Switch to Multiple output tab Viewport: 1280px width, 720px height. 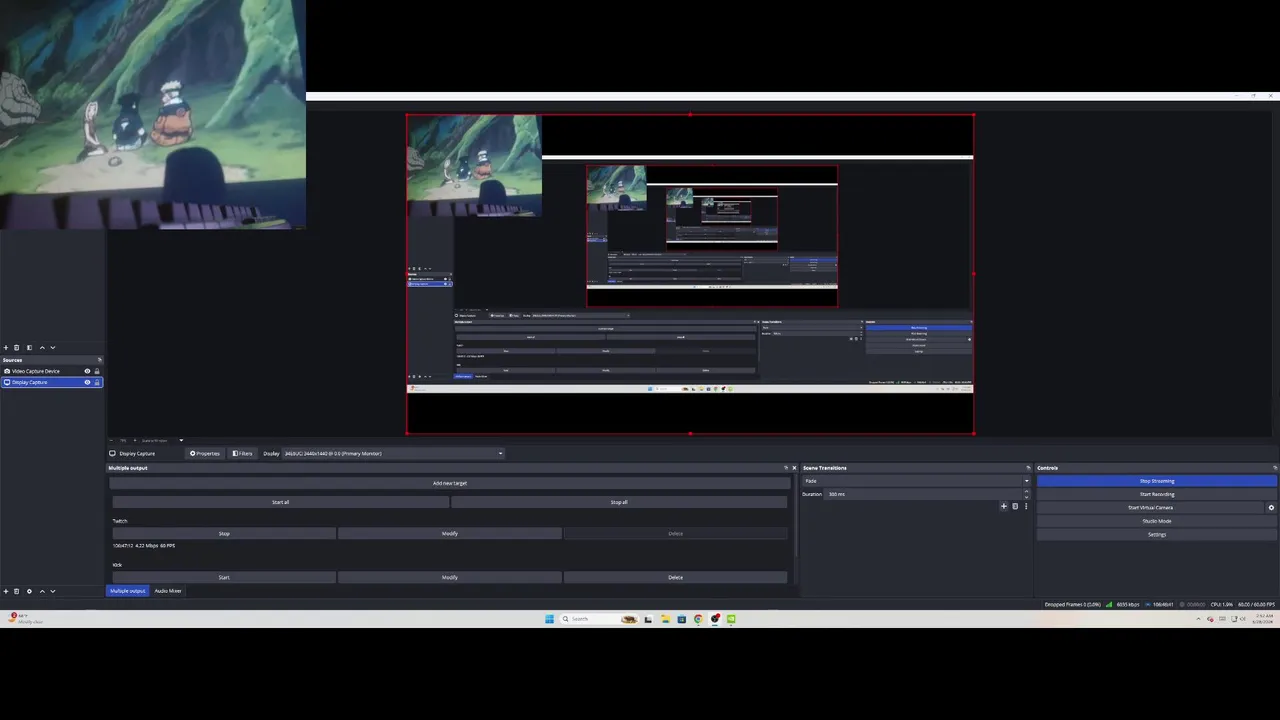click(128, 591)
